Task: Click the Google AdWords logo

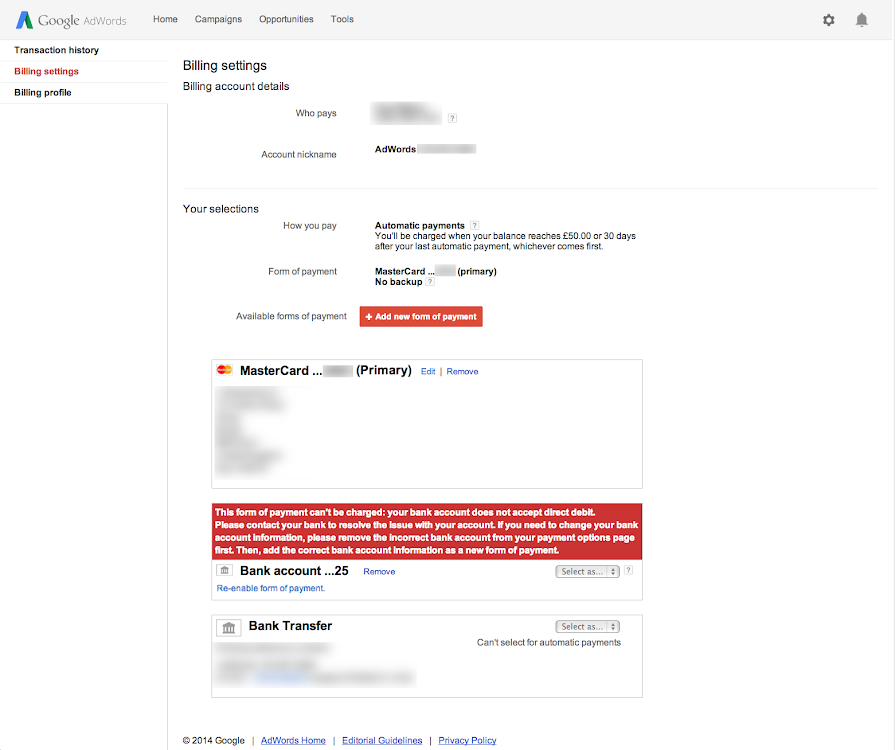Action: (71, 20)
